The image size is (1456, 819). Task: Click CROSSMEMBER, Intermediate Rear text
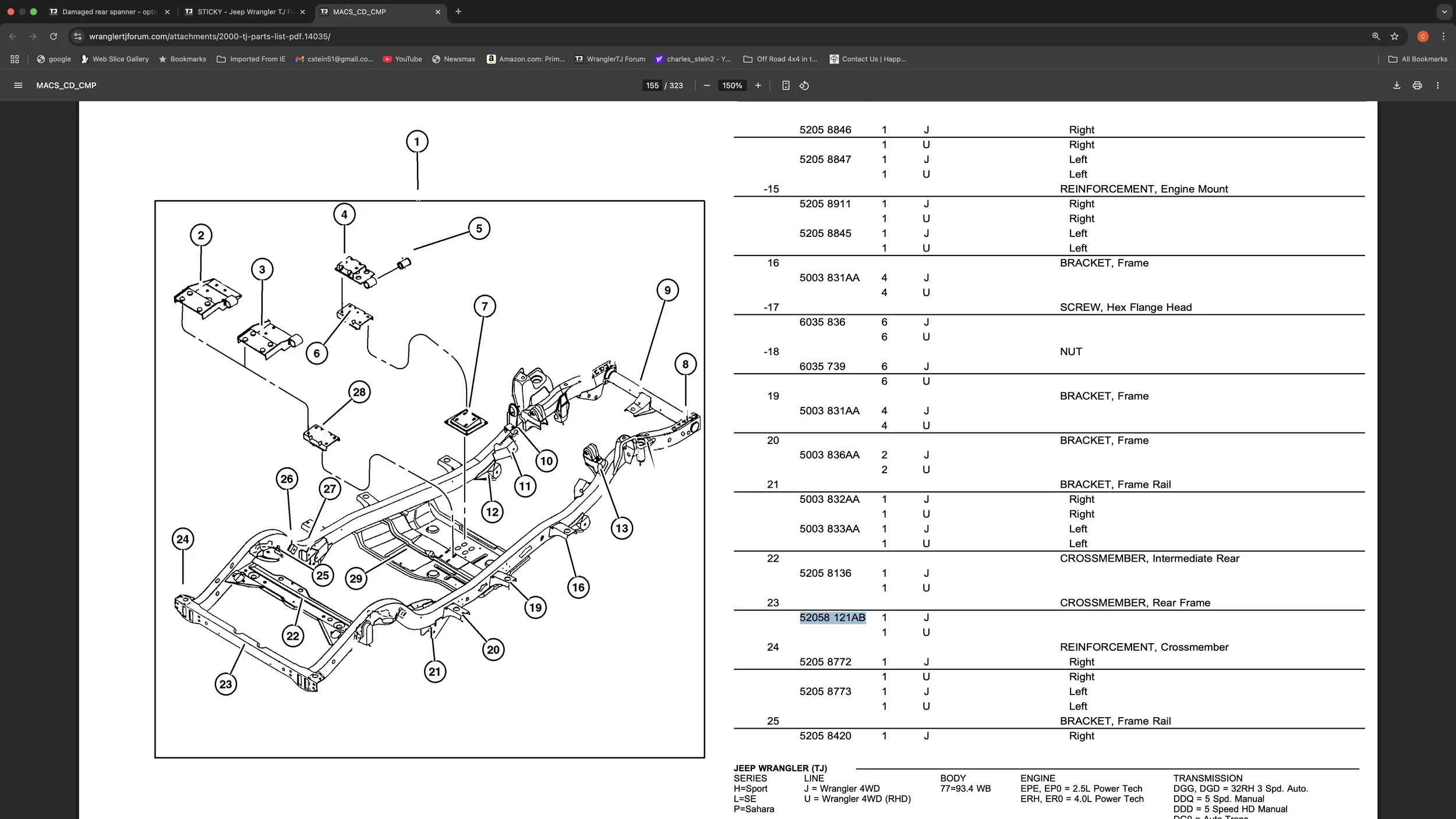coord(1150,558)
